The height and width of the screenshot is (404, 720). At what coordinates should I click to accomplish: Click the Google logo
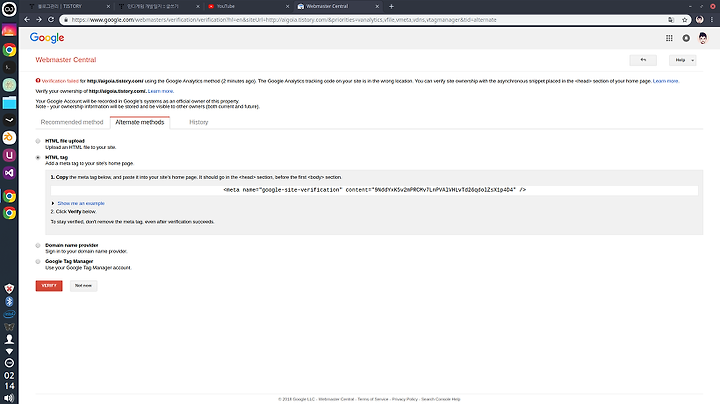click(47, 38)
